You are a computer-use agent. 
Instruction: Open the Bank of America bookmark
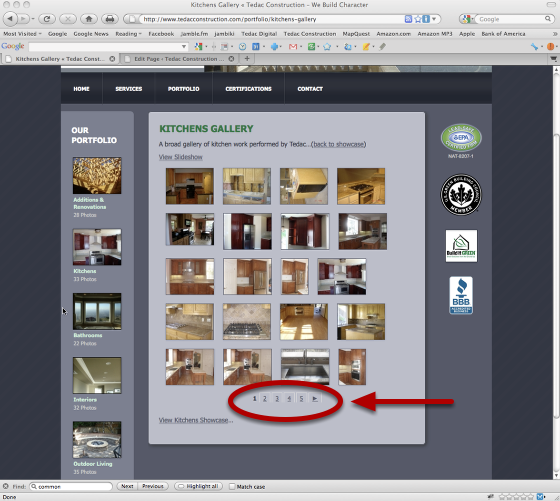click(503, 34)
